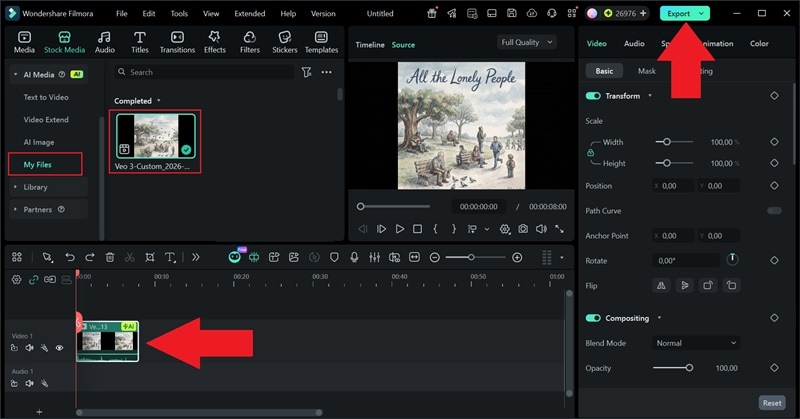Expand the Library section
The width and height of the screenshot is (800, 419).
pos(15,187)
